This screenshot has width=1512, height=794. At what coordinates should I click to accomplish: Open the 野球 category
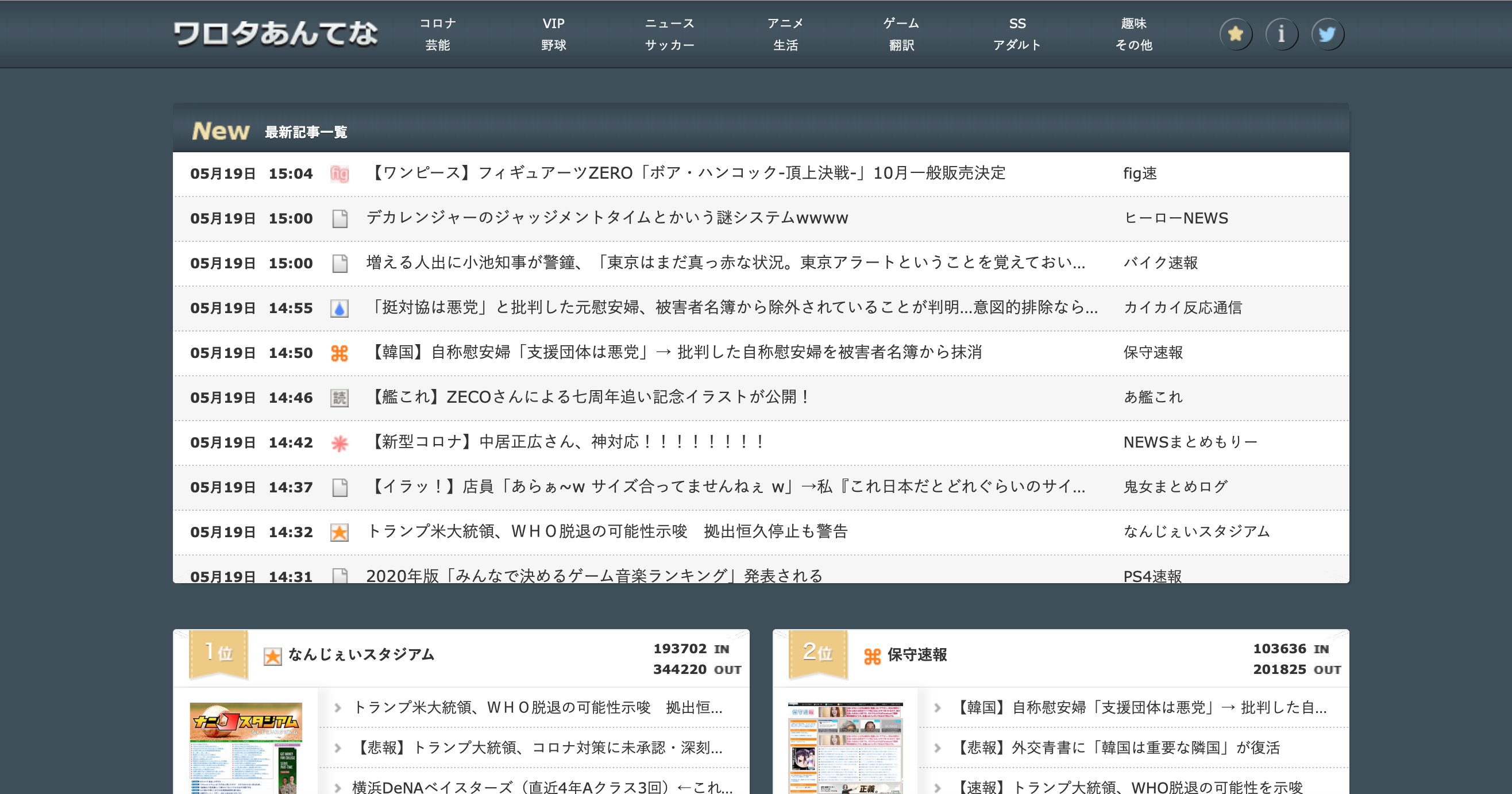[554, 45]
